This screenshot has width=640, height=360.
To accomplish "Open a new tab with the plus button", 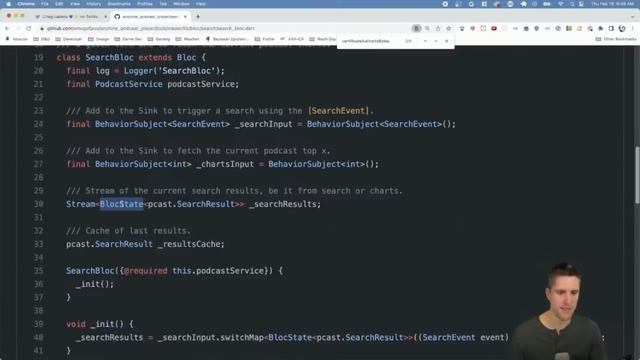I will pos(198,17).
